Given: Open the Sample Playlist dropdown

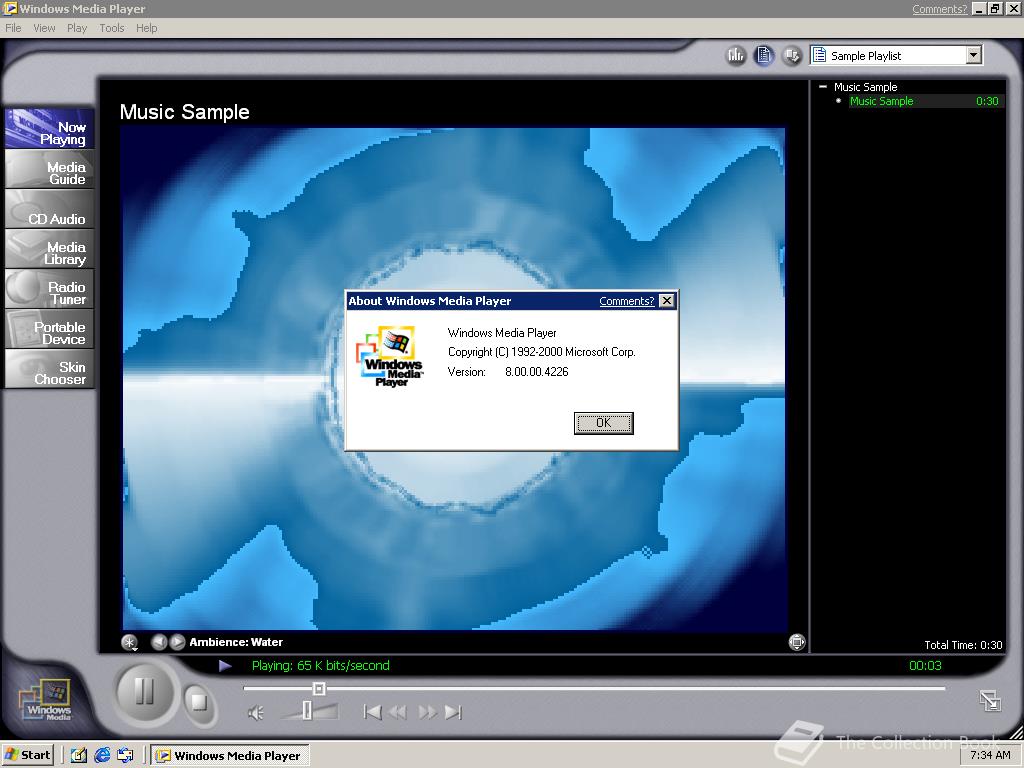Looking at the screenshot, I should pos(974,56).
